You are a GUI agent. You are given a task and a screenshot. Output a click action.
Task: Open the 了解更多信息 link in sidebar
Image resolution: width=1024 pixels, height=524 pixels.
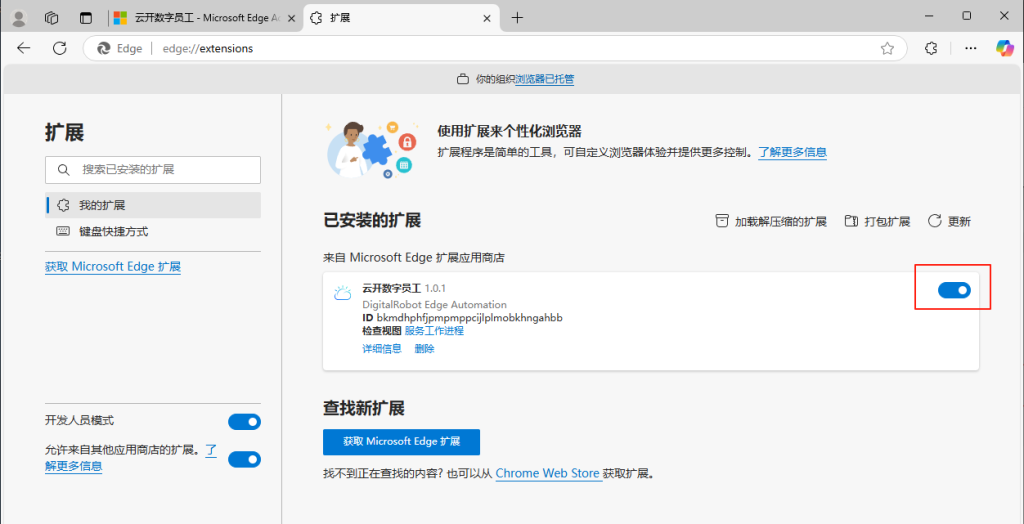pyautogui.click(x=74, y=466)
